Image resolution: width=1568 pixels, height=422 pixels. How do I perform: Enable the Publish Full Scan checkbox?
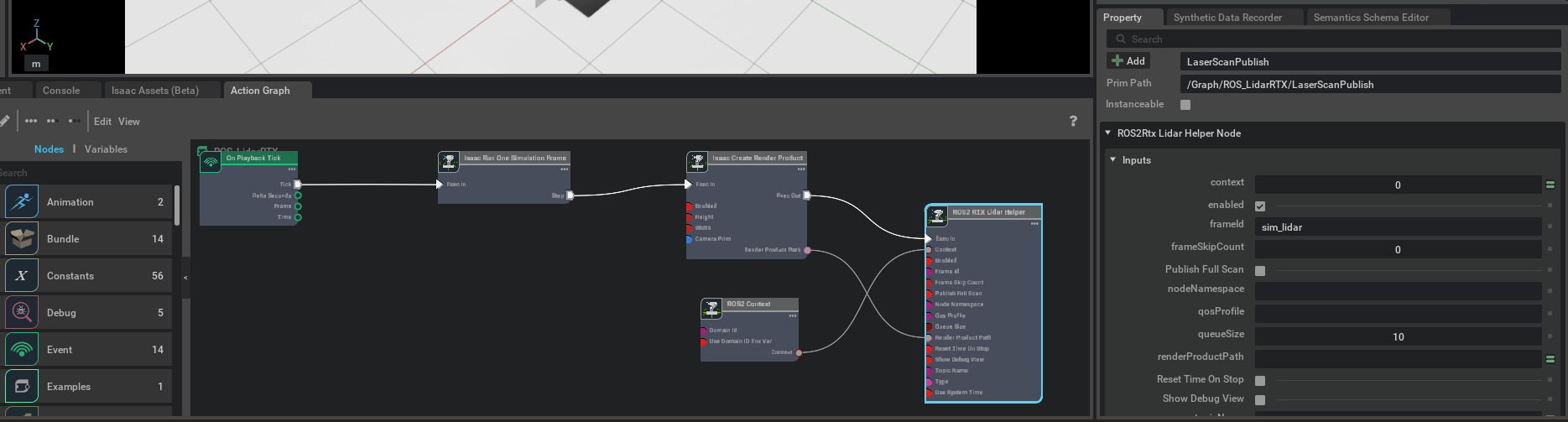coord(1260,270)
